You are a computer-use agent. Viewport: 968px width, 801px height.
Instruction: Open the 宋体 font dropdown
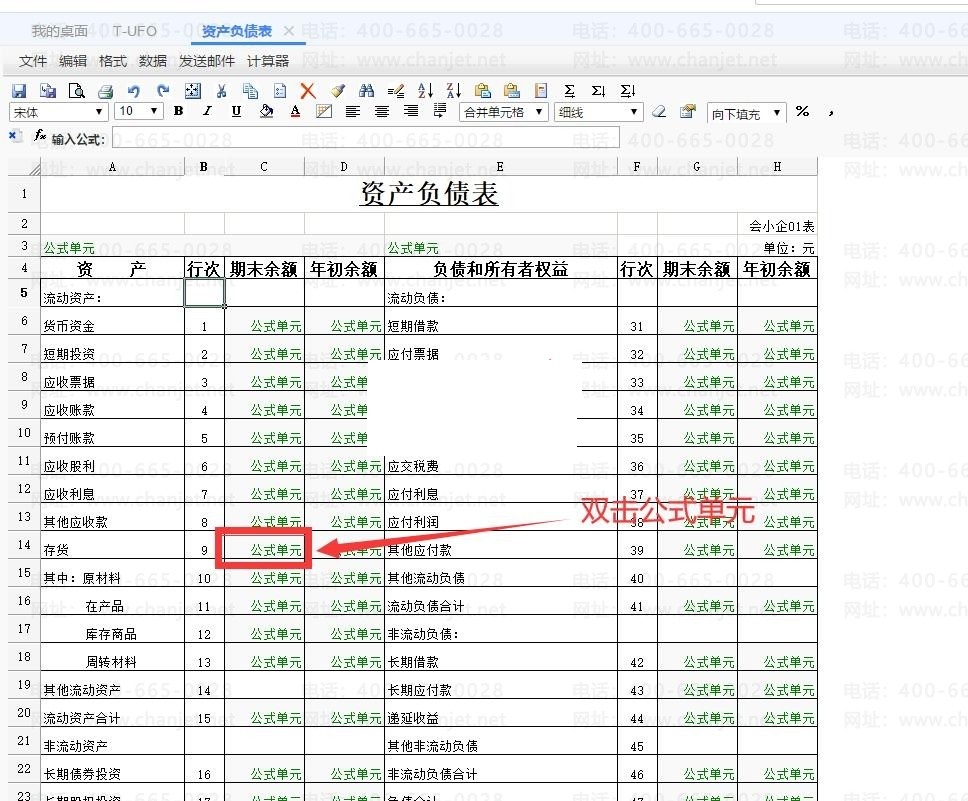click(x=59, y=112)
